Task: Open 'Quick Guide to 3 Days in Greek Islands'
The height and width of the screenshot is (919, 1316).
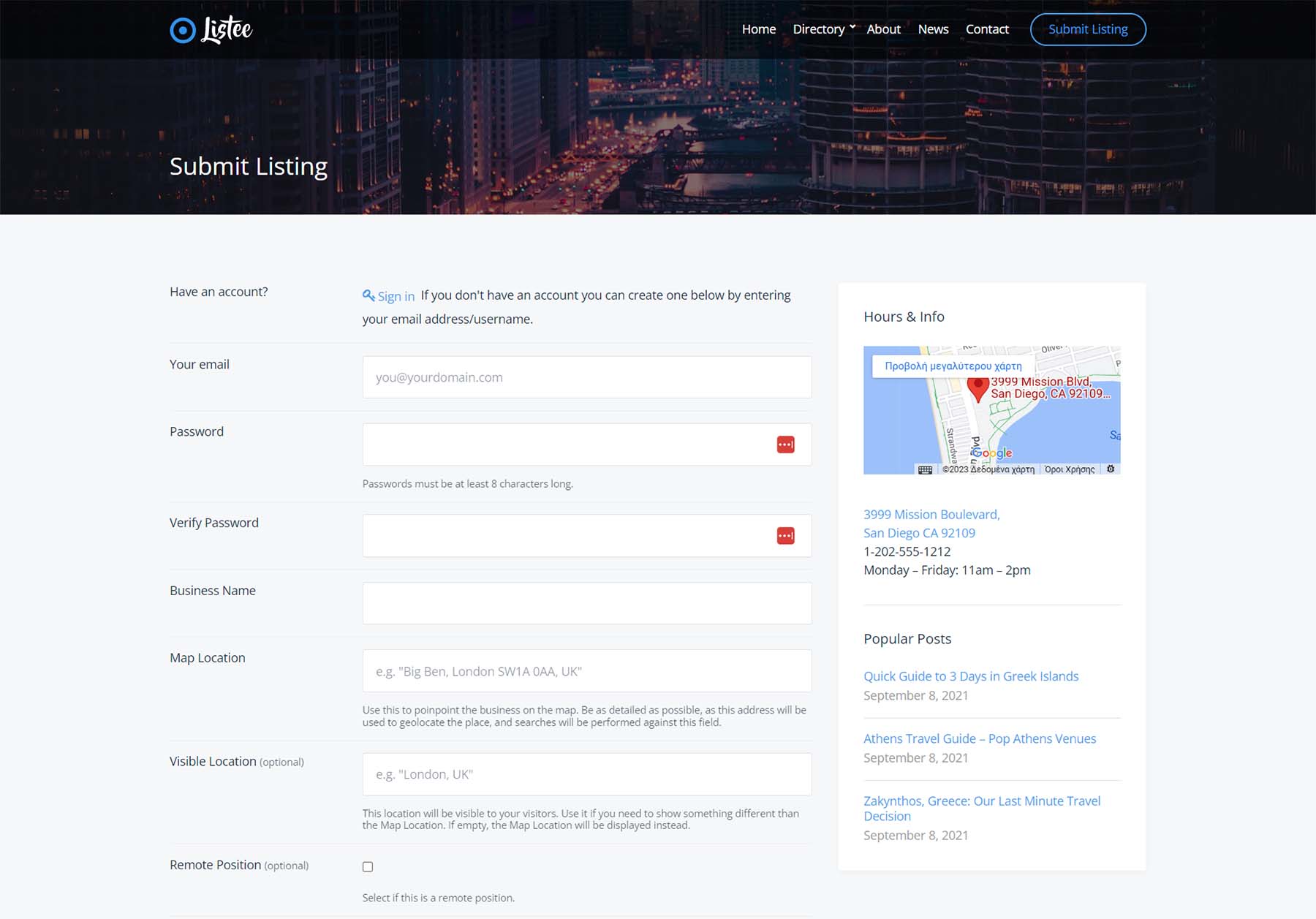Action: click(971, 676)
